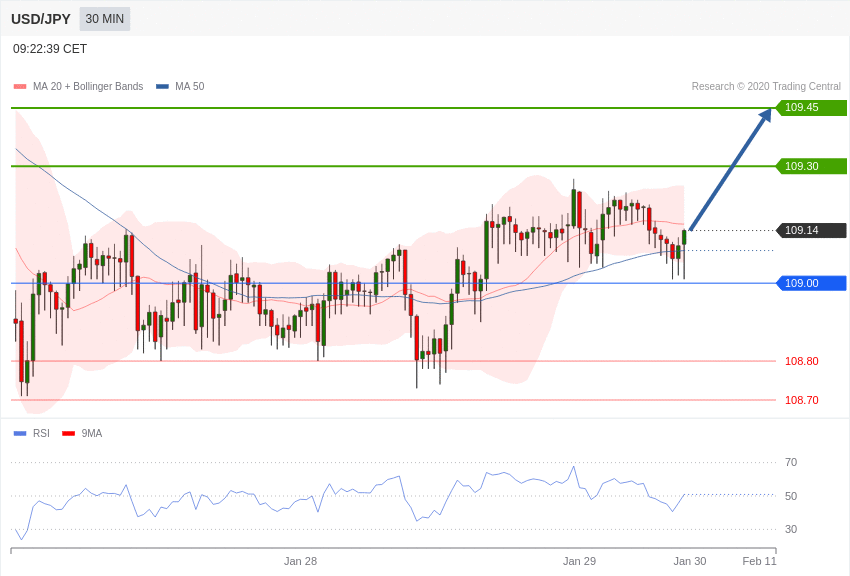
Task: Click the RSI legend label
Action: click(41, 433)
